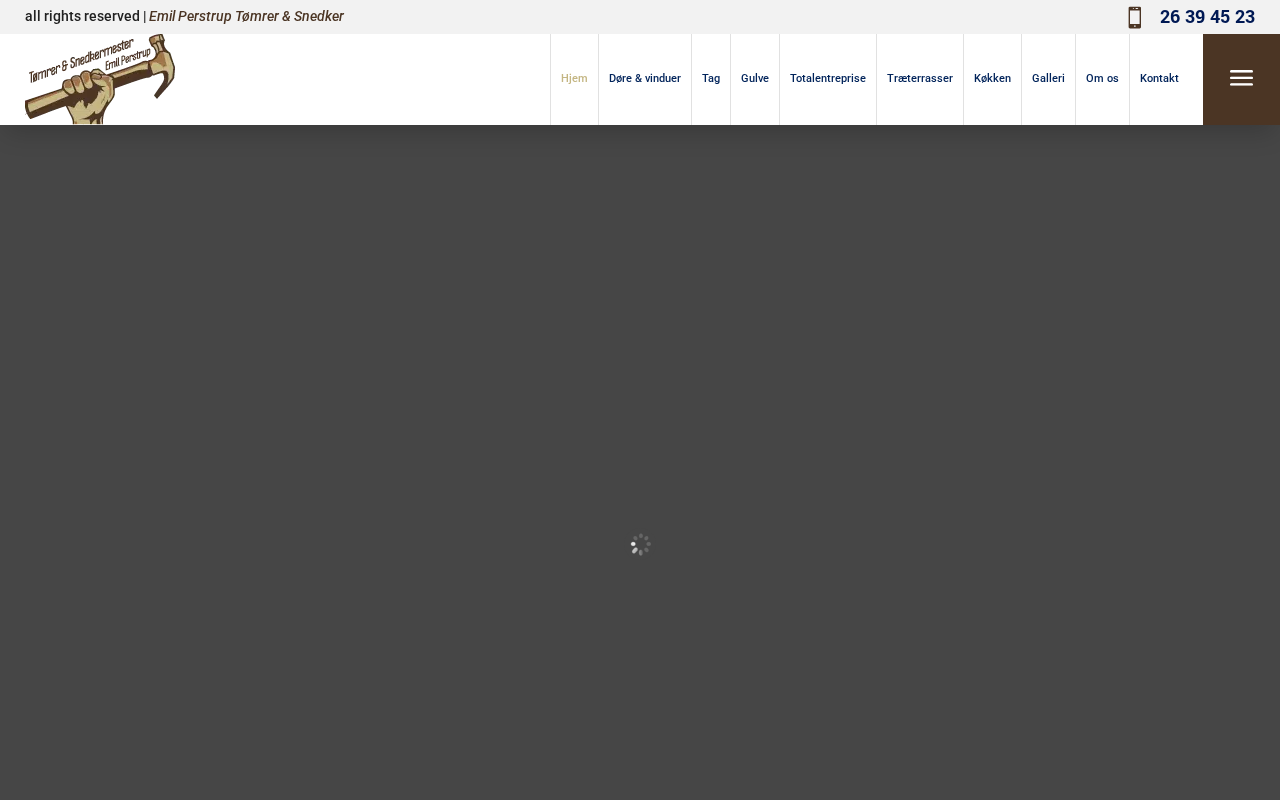Viewport: 1280px width, 800px height.
Task: Go to Døre & vinduer page
Action: point(645,79)
